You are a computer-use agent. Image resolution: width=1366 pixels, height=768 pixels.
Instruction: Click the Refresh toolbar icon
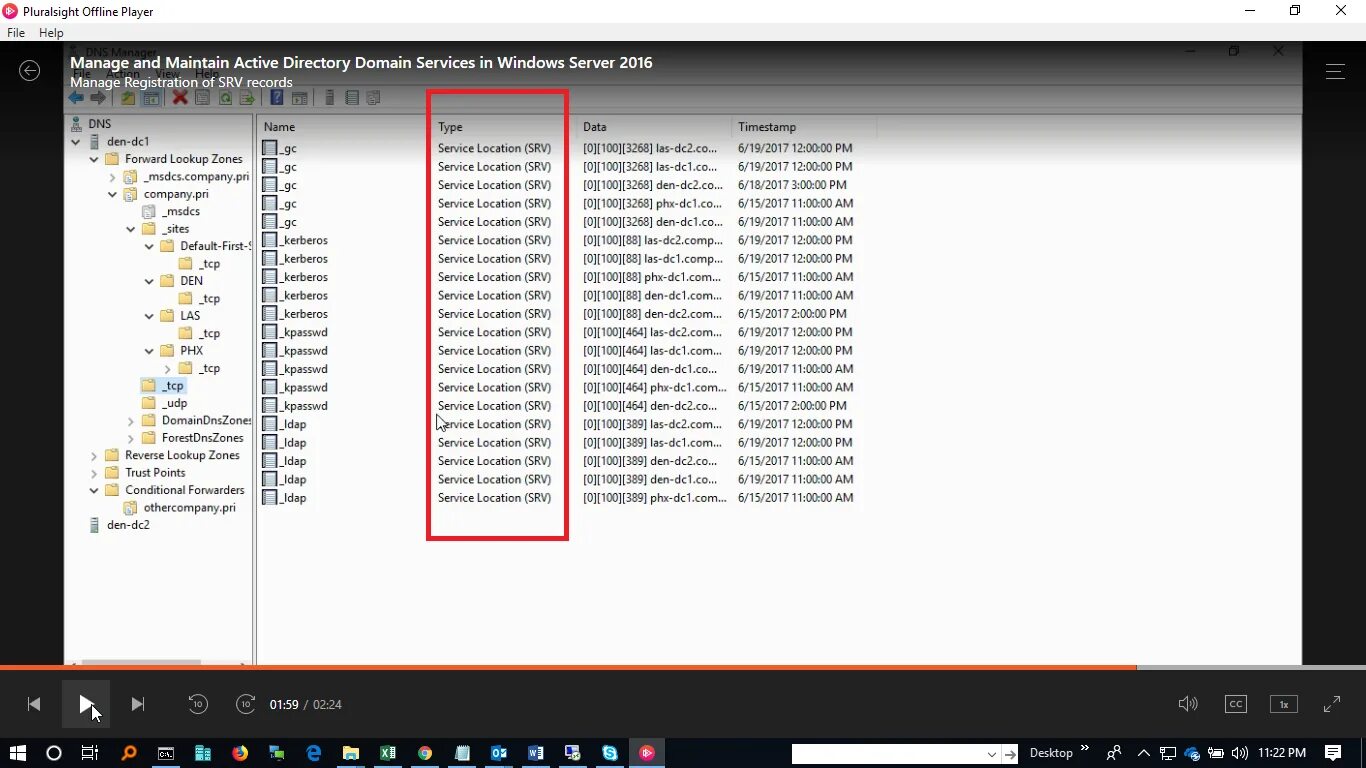[x=225, y=98]
